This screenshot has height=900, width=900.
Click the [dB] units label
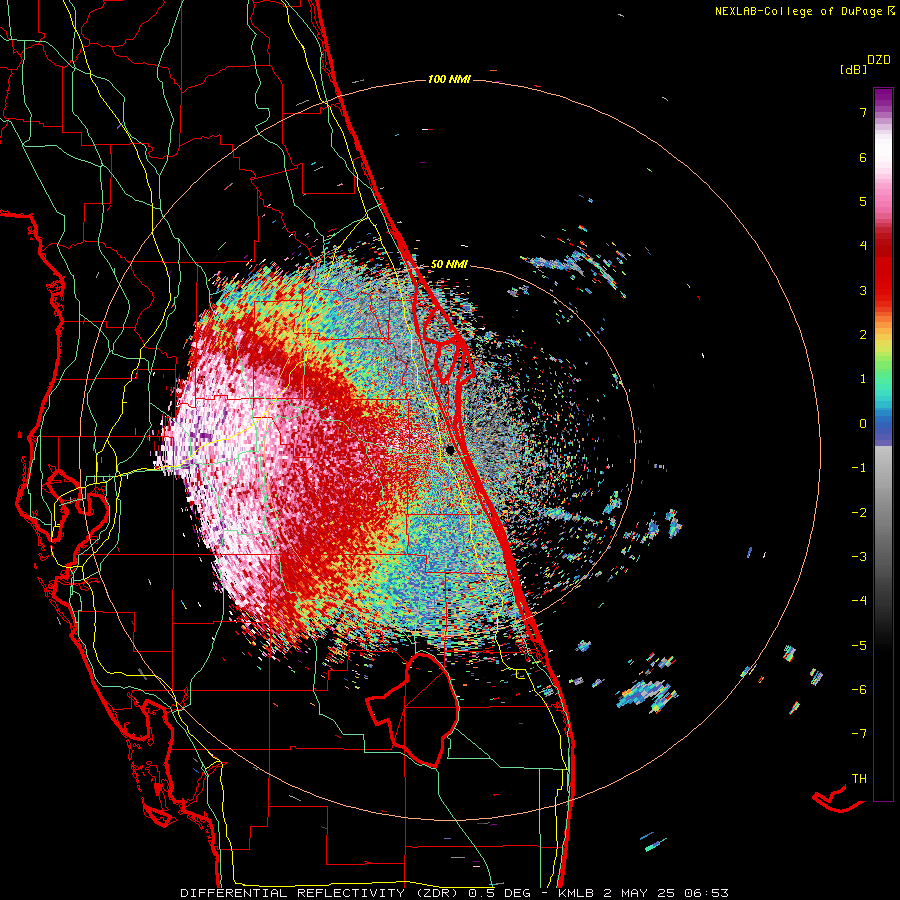(852, 69)
